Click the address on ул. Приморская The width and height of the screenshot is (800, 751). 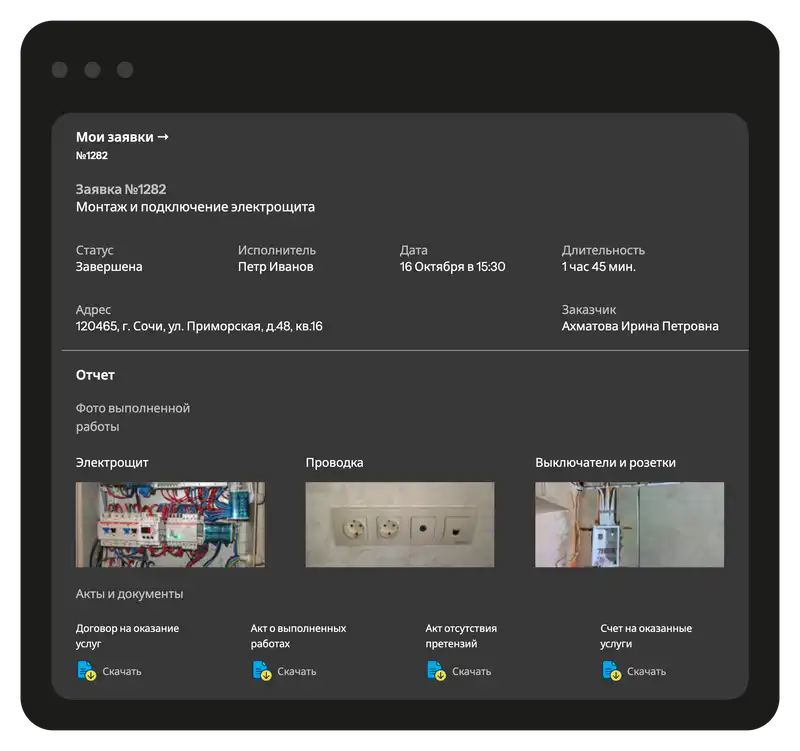[199, 326]
